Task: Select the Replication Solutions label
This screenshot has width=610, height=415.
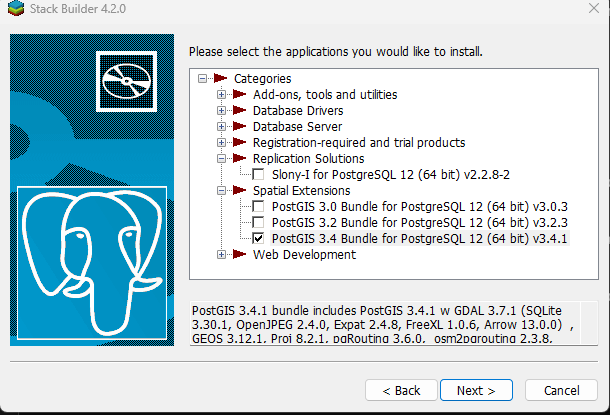Action: [x=309, y=158]
